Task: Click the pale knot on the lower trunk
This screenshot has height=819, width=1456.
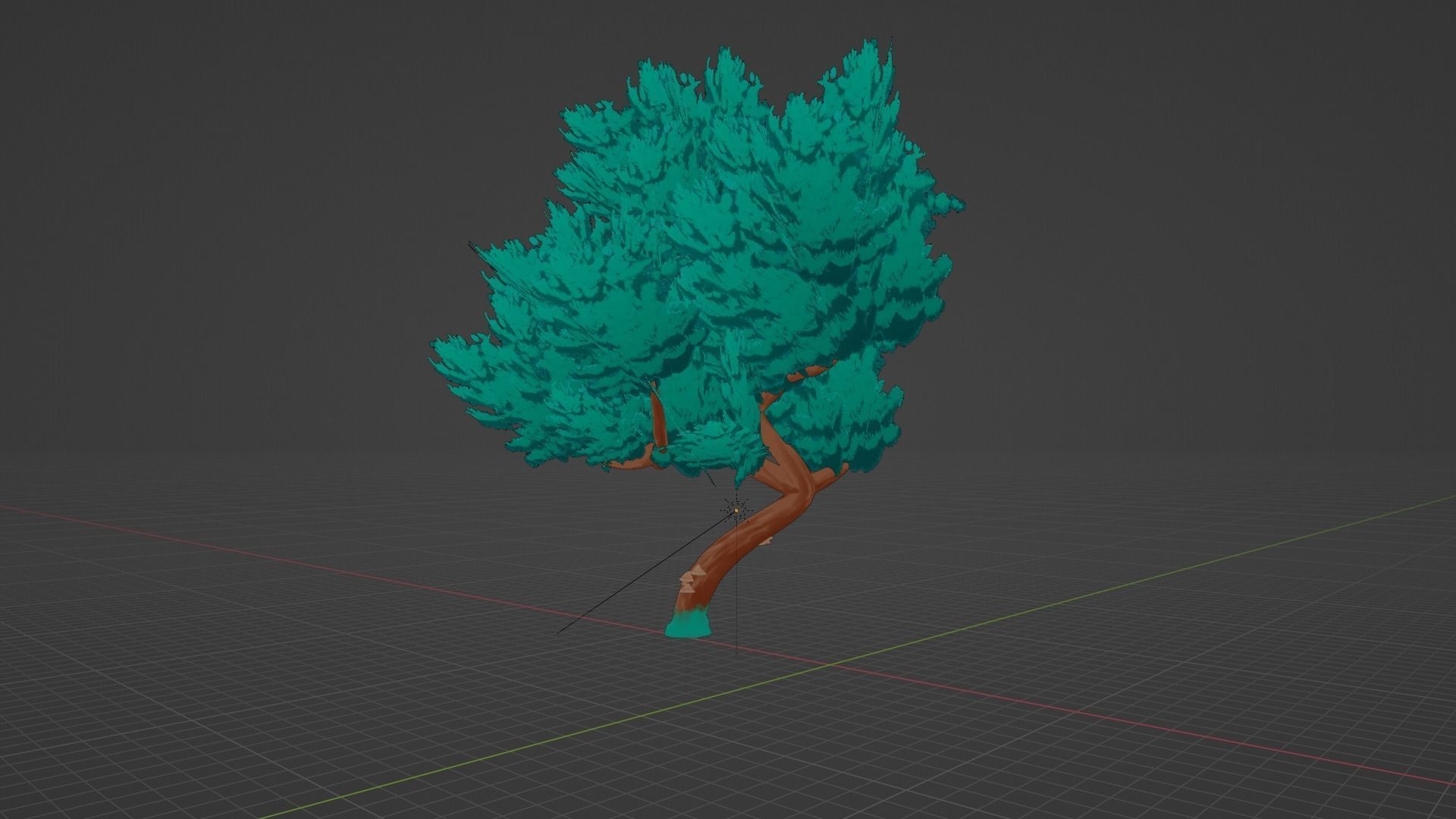Action: [693, 578]
